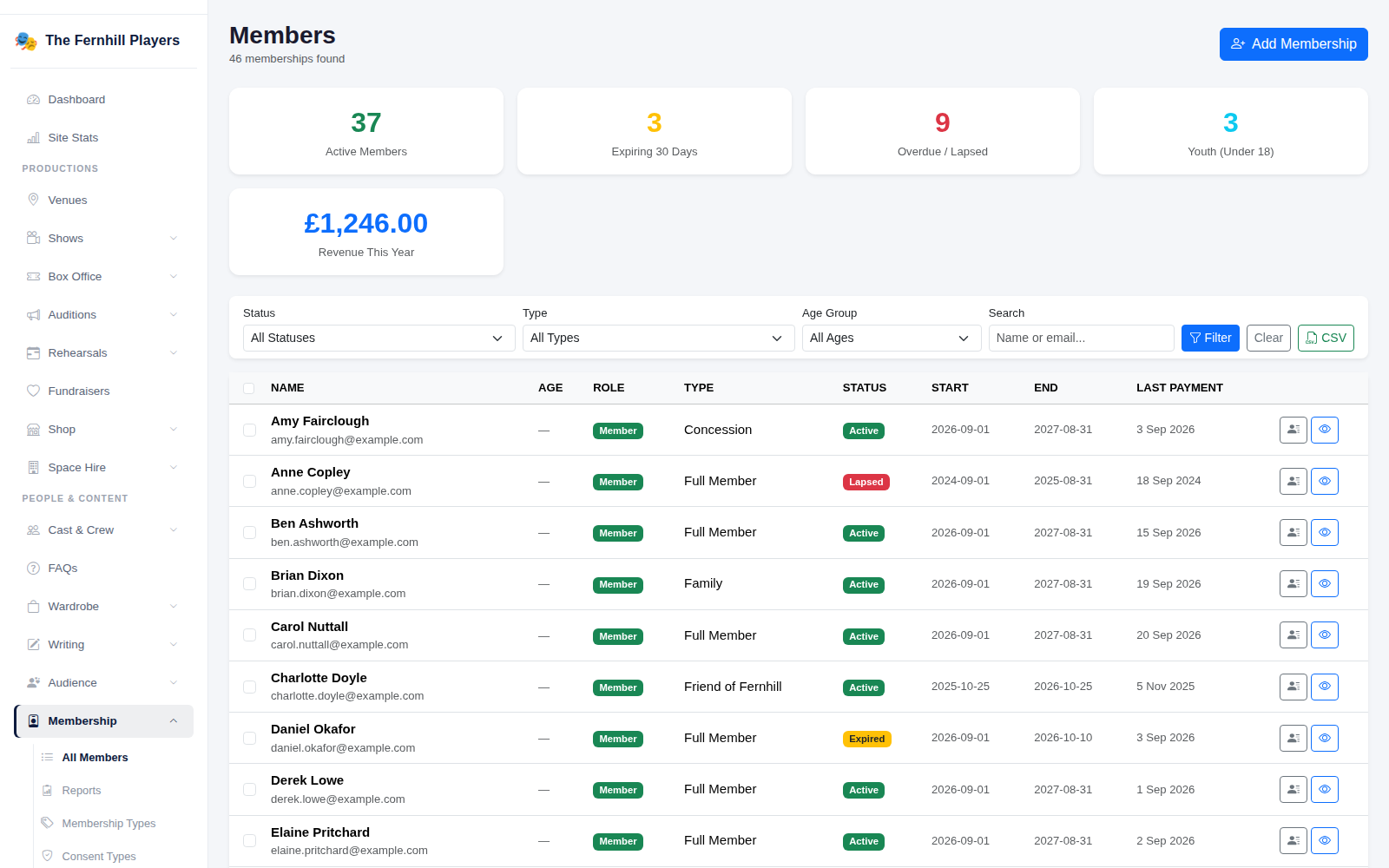Viewport: 1389px width, 868px height.
Task: Click the Site Stats bar chart icon
Action: click(33, 138)
